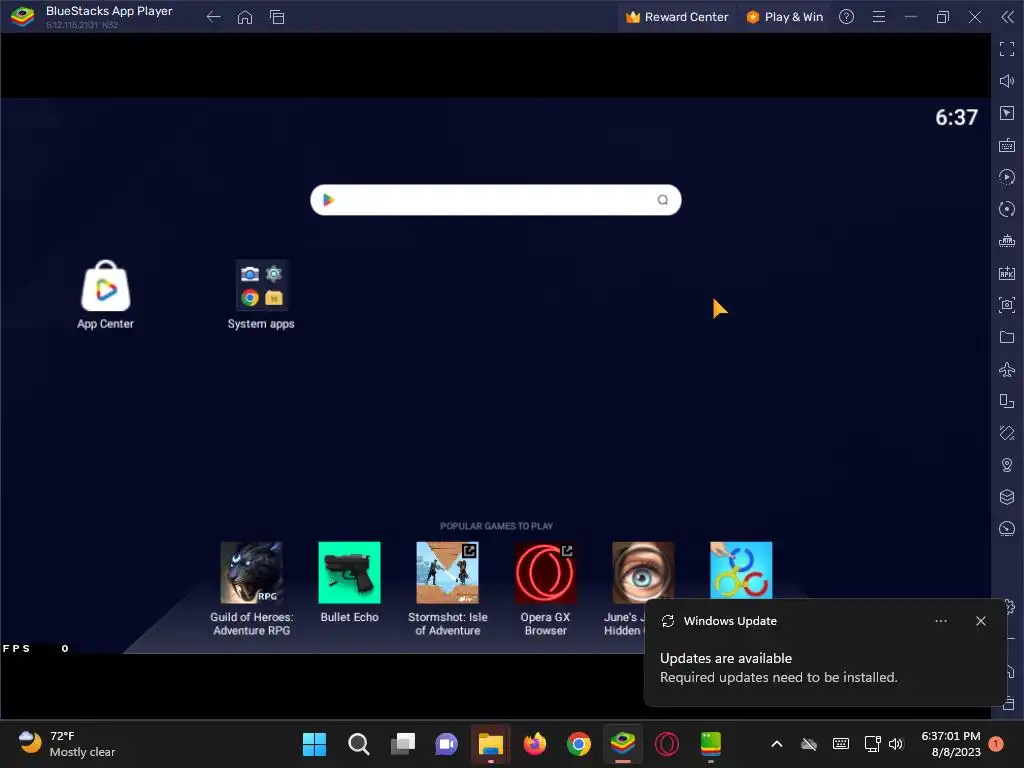Open Windows Update notification options ellipsis
This screenshot has height=768, width=1024.
(x=941, y=621)
